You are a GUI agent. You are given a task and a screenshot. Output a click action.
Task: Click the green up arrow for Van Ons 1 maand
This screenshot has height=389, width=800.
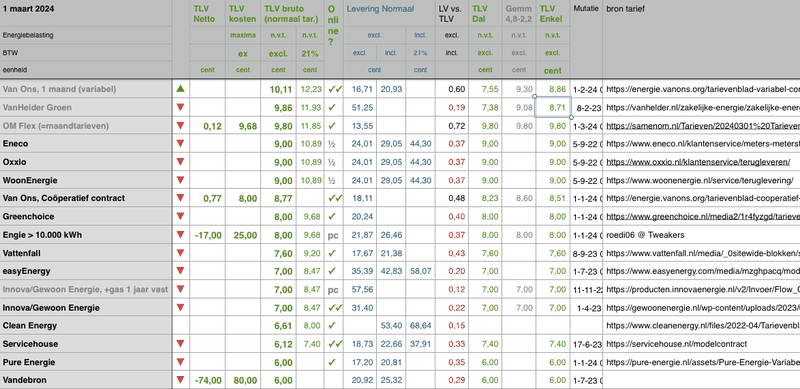pyautogui.click(x=180, y=88)
